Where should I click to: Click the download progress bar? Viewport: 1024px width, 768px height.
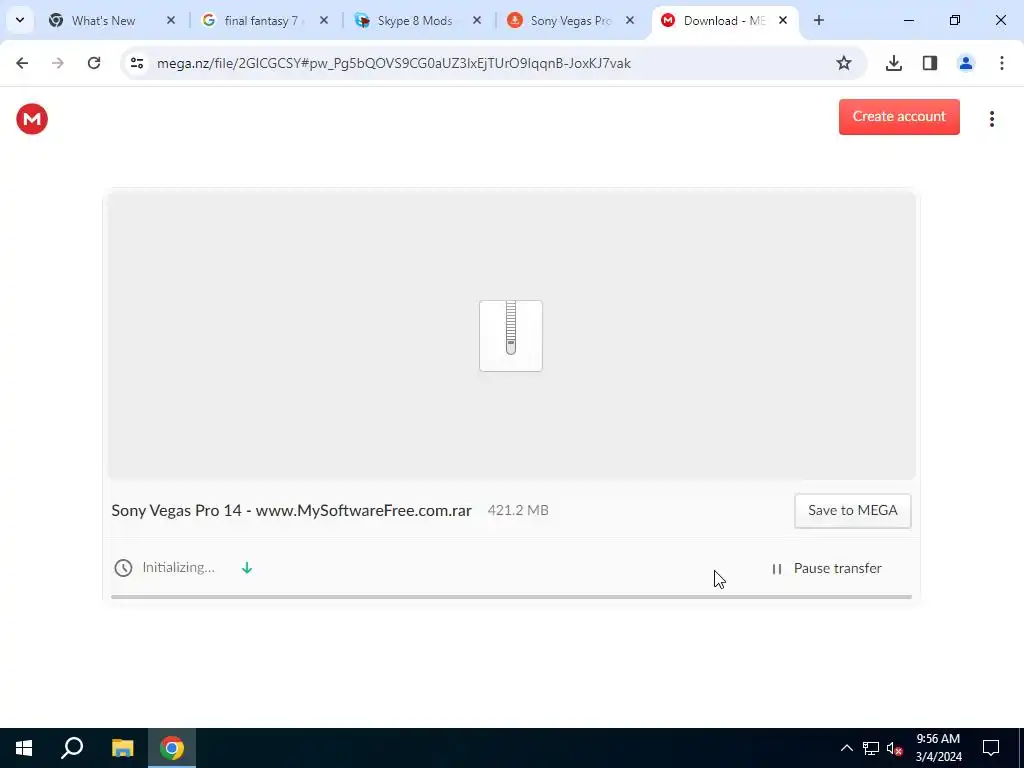(511, 597)
